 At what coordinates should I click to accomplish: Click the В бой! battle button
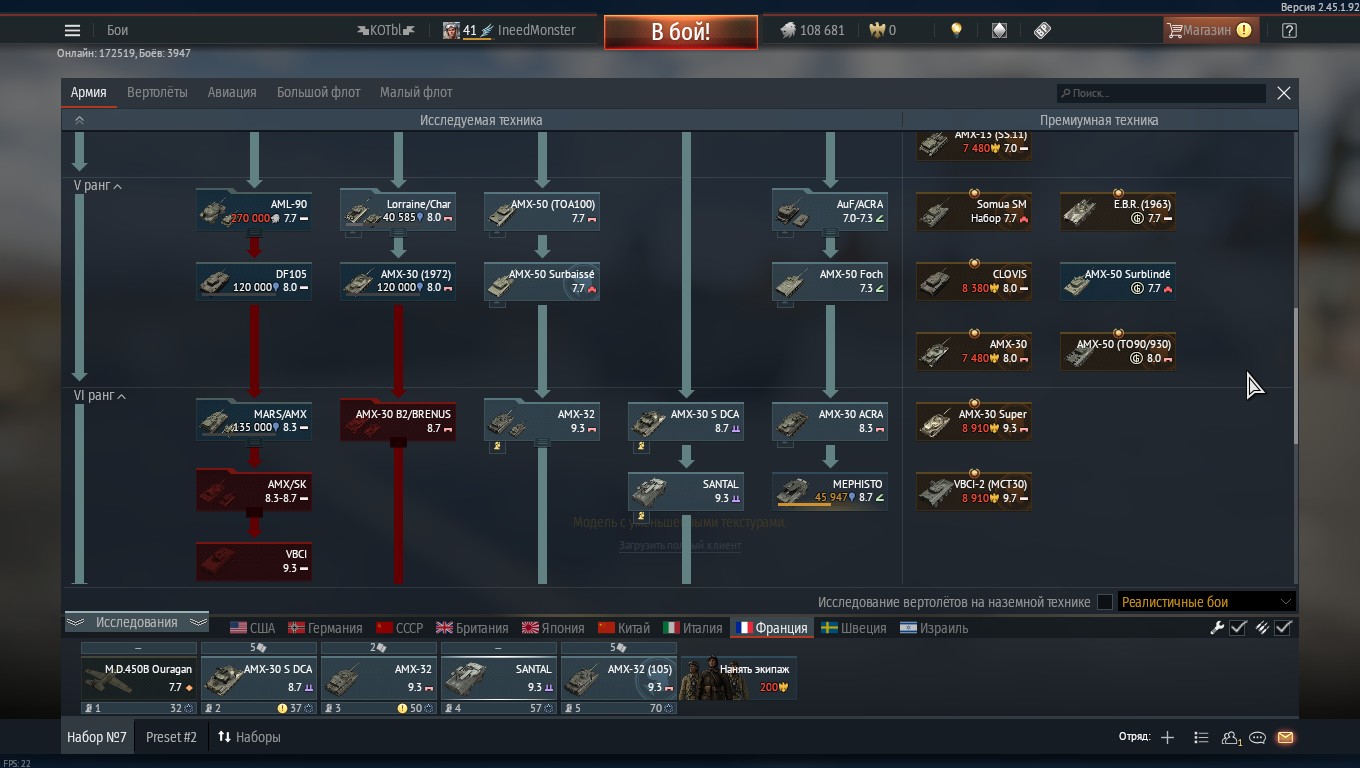pos(680,31)
